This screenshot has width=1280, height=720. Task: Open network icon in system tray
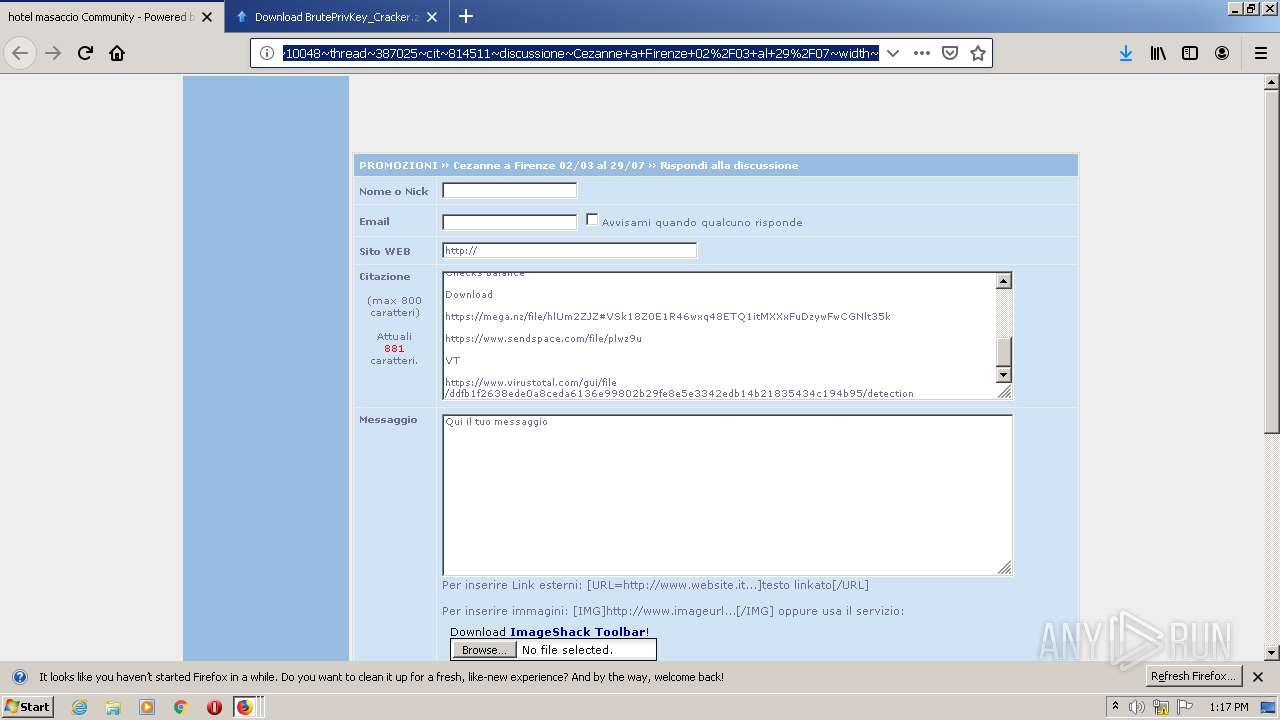pos(1161,707)
